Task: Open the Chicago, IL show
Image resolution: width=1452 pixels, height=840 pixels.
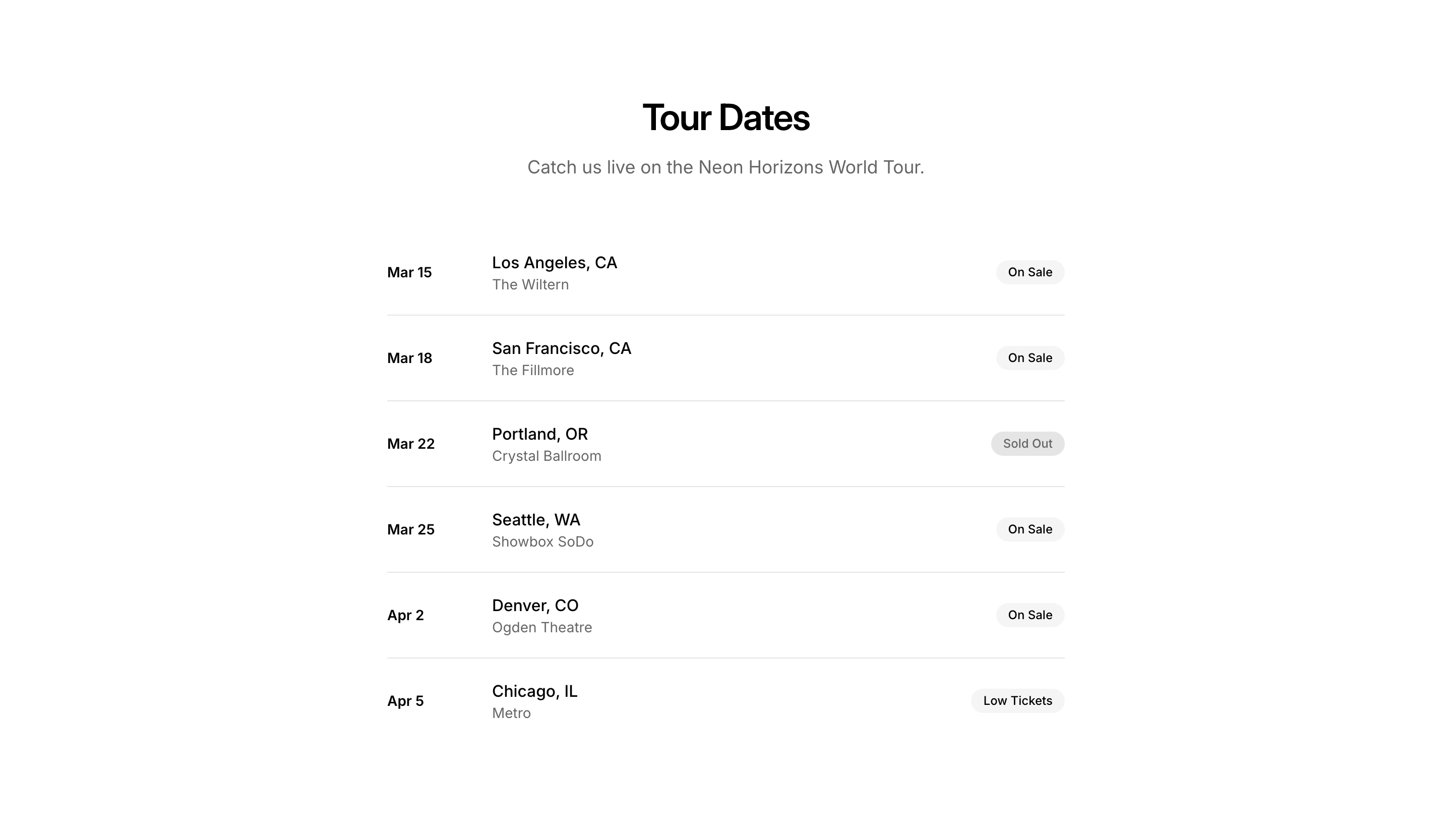Action: (x=534, y=691)
